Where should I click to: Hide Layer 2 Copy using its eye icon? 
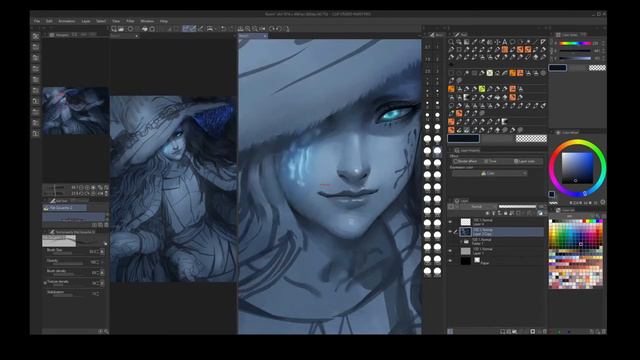451,231
